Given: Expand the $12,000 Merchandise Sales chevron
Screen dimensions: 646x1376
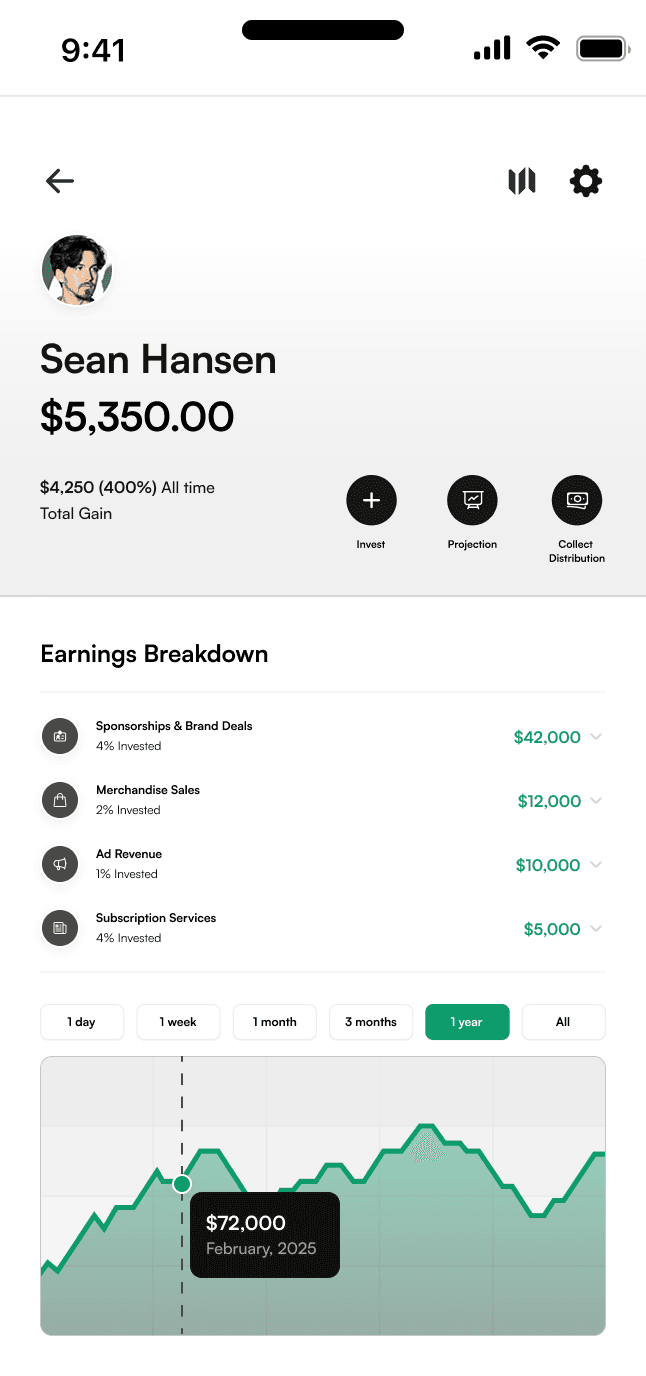Looking at the screenshot, I should coord(596,801).
